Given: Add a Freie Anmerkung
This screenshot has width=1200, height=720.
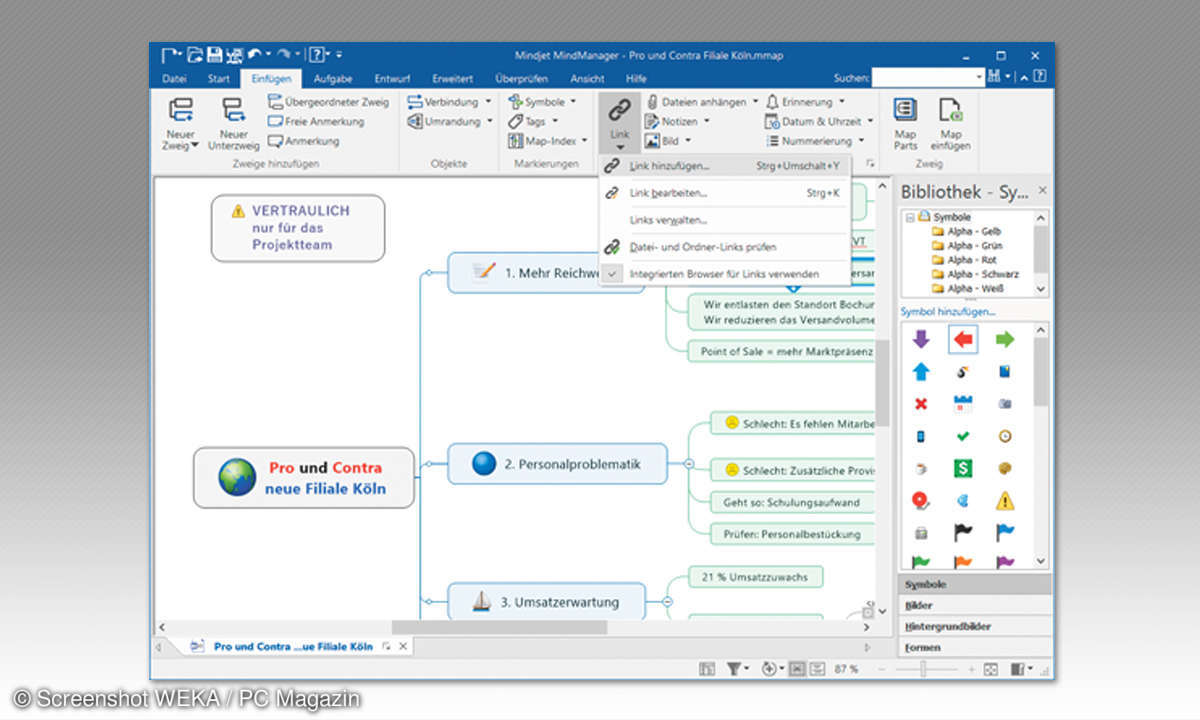Looking at the screenshot, I should (x=316, y=121).
